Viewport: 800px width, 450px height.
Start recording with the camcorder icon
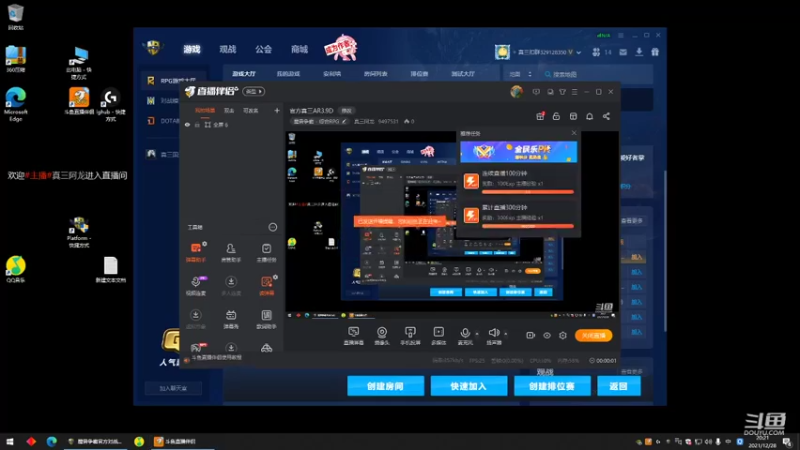tap(531, 335)
